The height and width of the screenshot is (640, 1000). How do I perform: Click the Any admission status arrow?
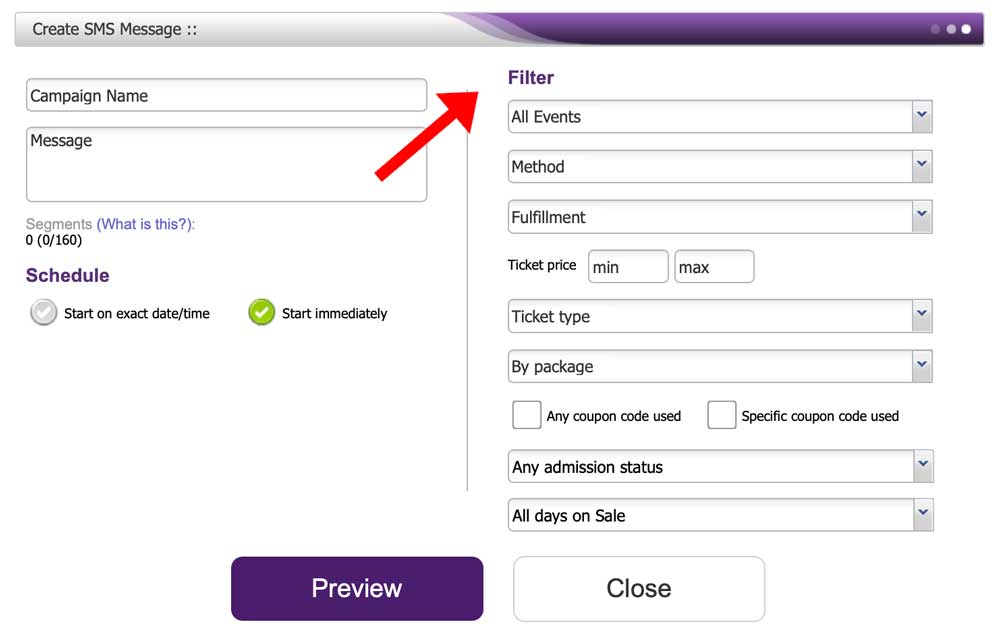pos(921,466)
